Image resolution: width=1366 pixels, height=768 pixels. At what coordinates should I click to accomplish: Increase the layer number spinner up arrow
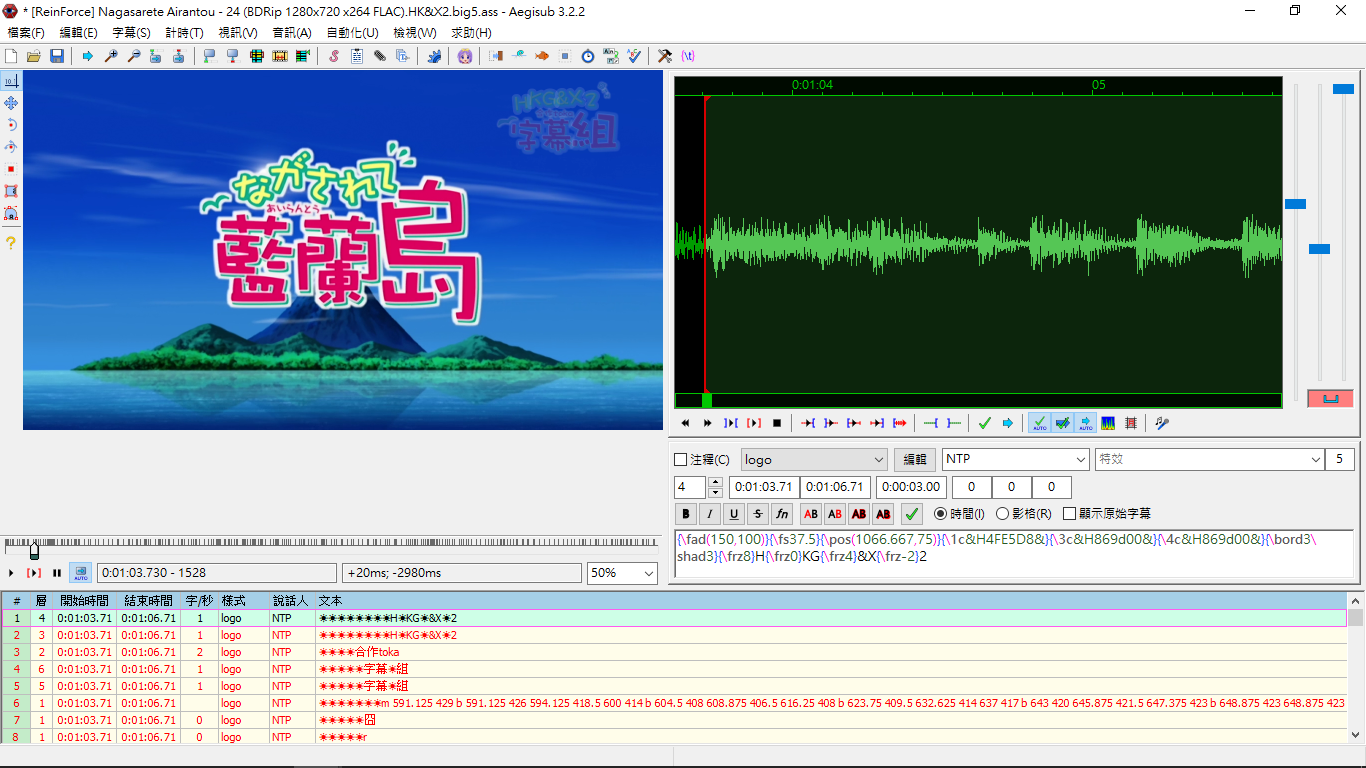click(x=715, y=483)
